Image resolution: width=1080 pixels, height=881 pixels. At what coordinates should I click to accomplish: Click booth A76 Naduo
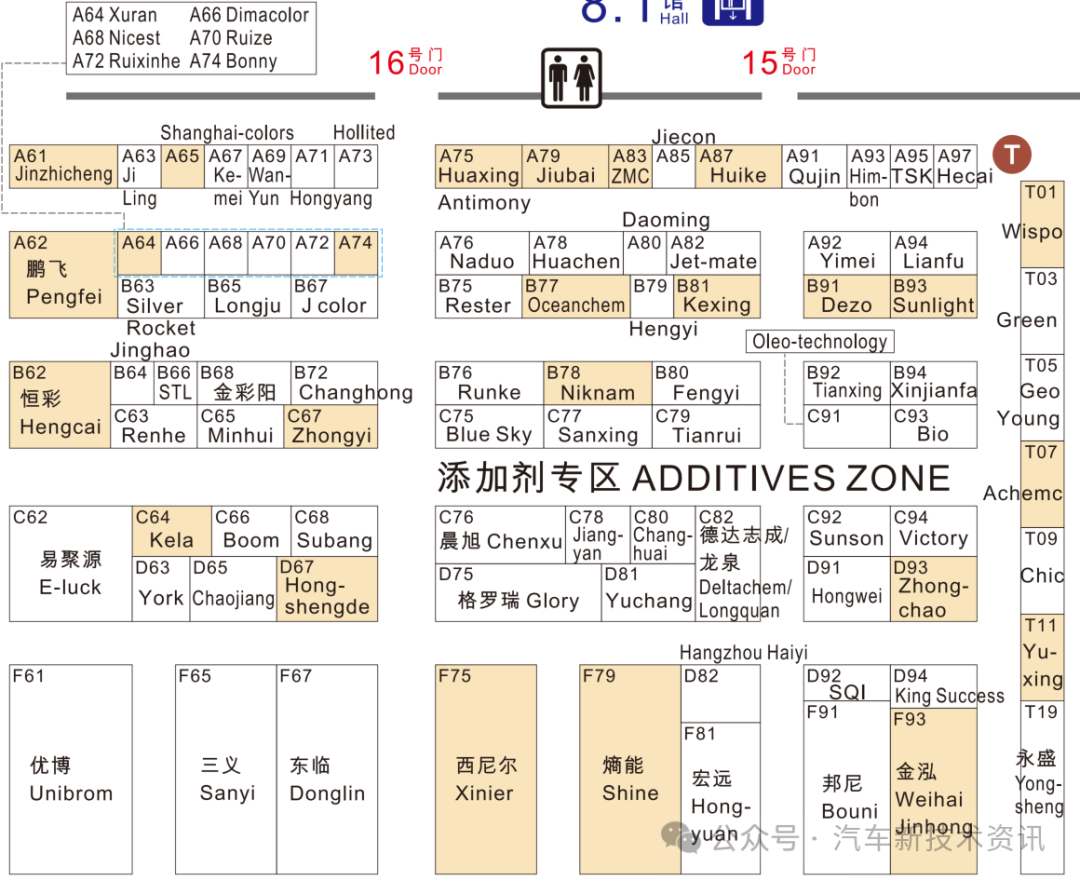pyautogui.click(x=482, y=253)
